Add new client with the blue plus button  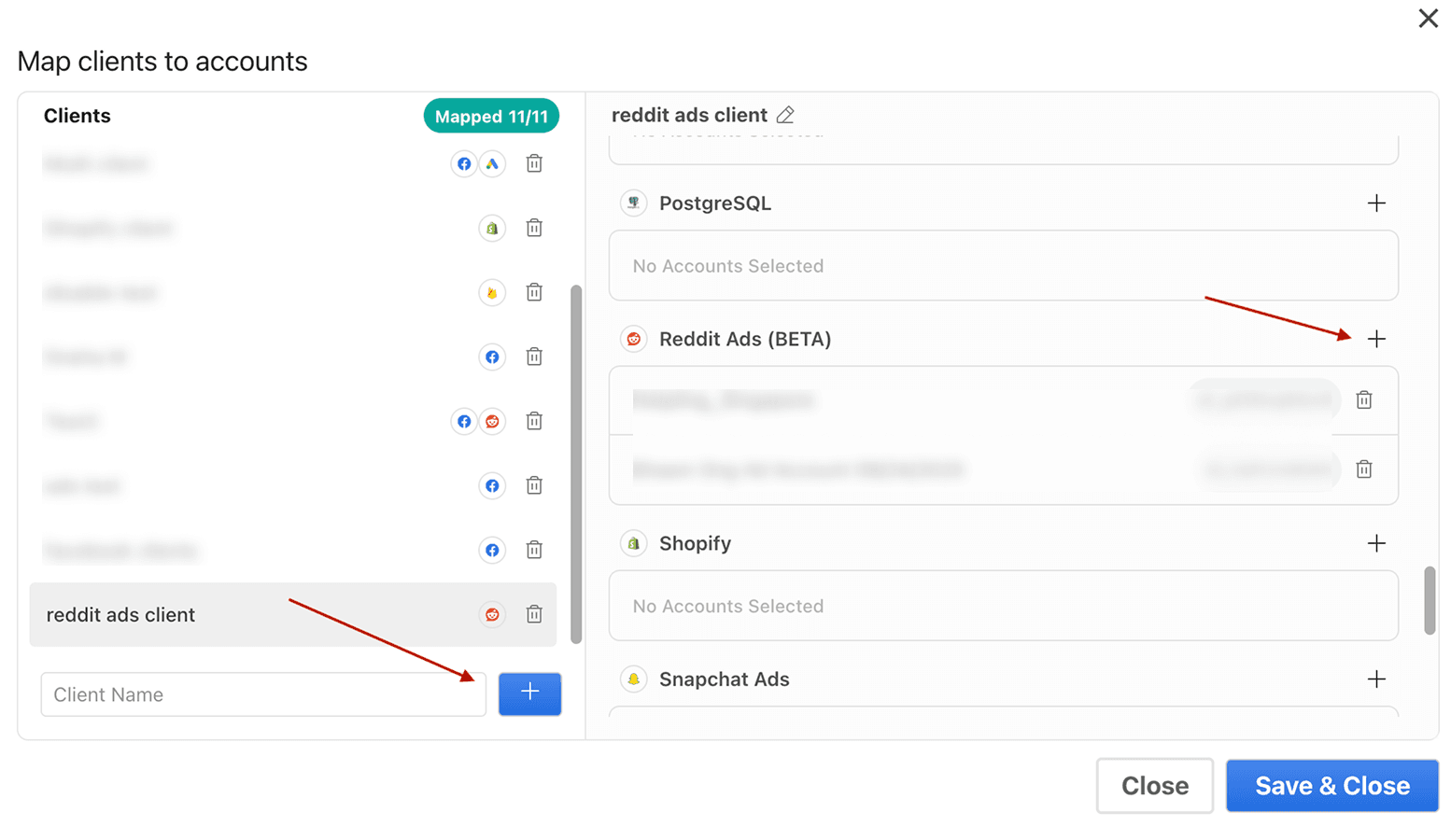pyautogui.click(x=529, y=693)
